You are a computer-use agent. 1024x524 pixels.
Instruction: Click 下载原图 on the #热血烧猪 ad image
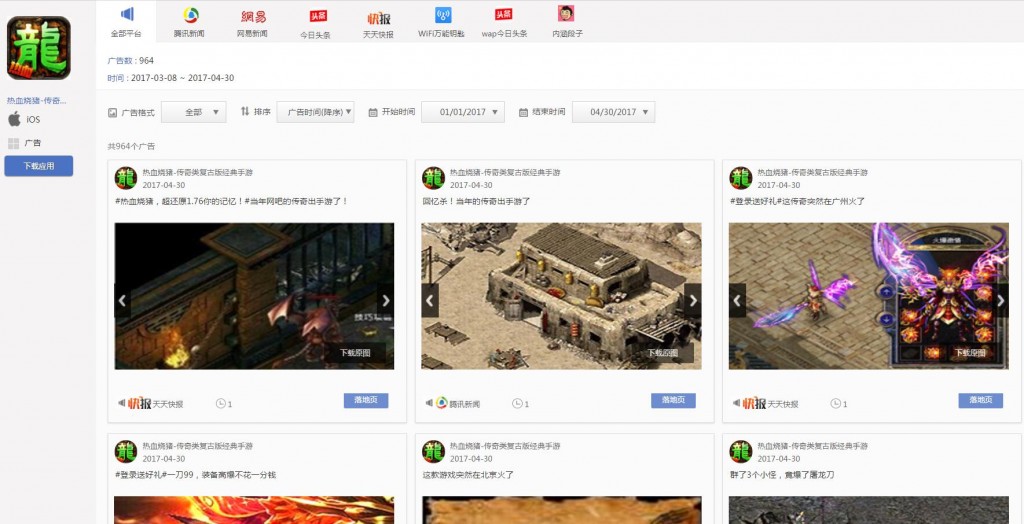(x=355, y=353)
